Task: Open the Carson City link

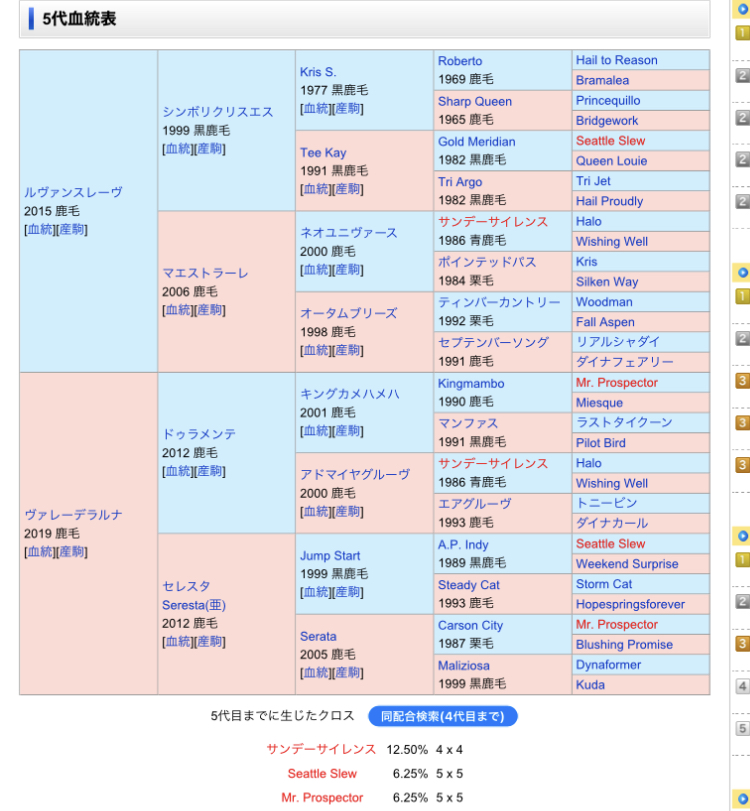Action: tap(470, 625)
